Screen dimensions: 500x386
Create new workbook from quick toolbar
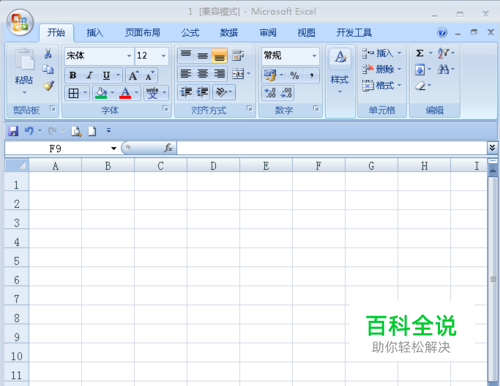tap(92, 131)
